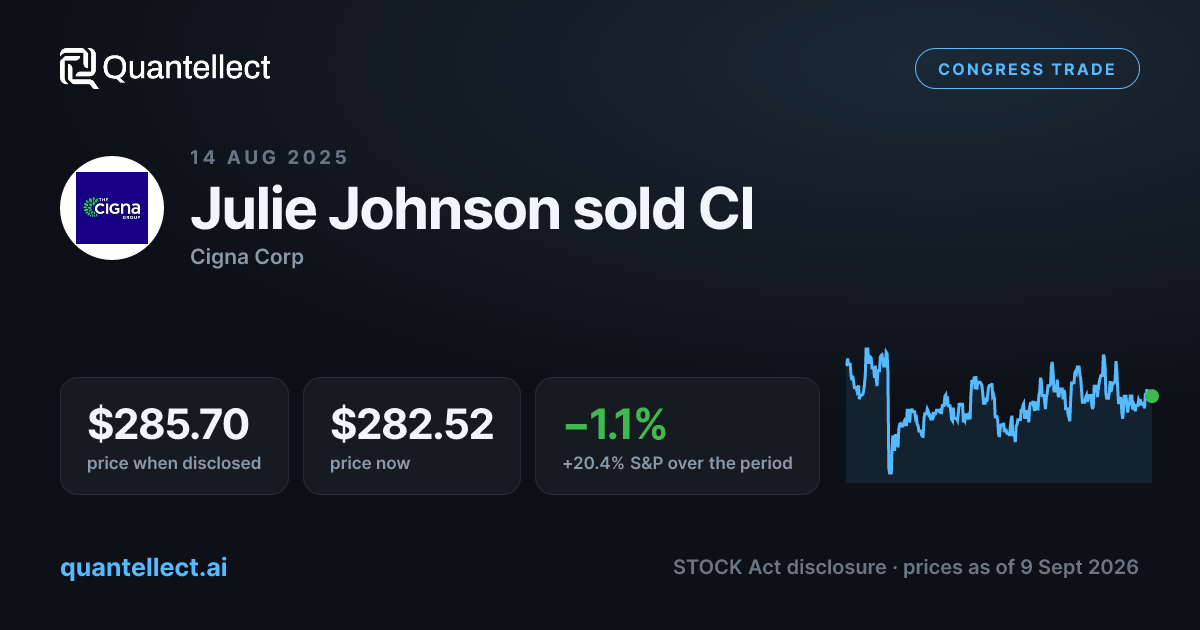Select the $285.70 price when disclosed card
This screenshot has width=1200, height=630.
(x=174, y=436)
